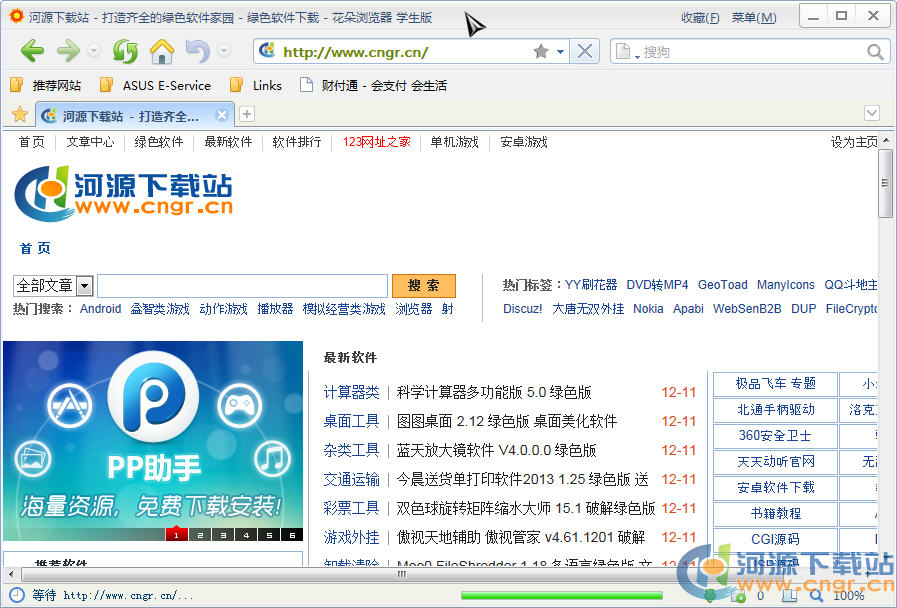Viewport: 897px width, 608px height.
Task: Expand the tab list dropdown at right
Action: pyautogui.click(x=871, y=114)
